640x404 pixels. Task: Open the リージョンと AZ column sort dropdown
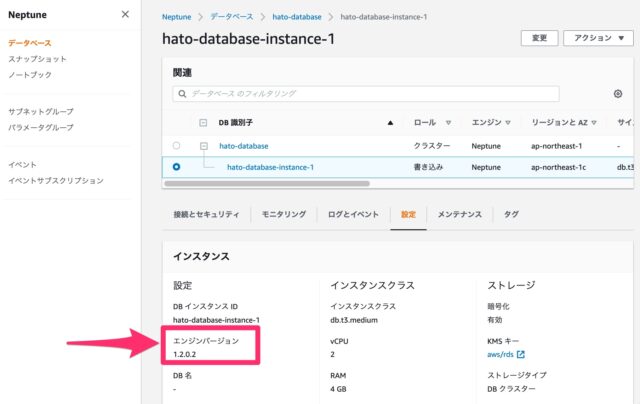click(594, 122)
